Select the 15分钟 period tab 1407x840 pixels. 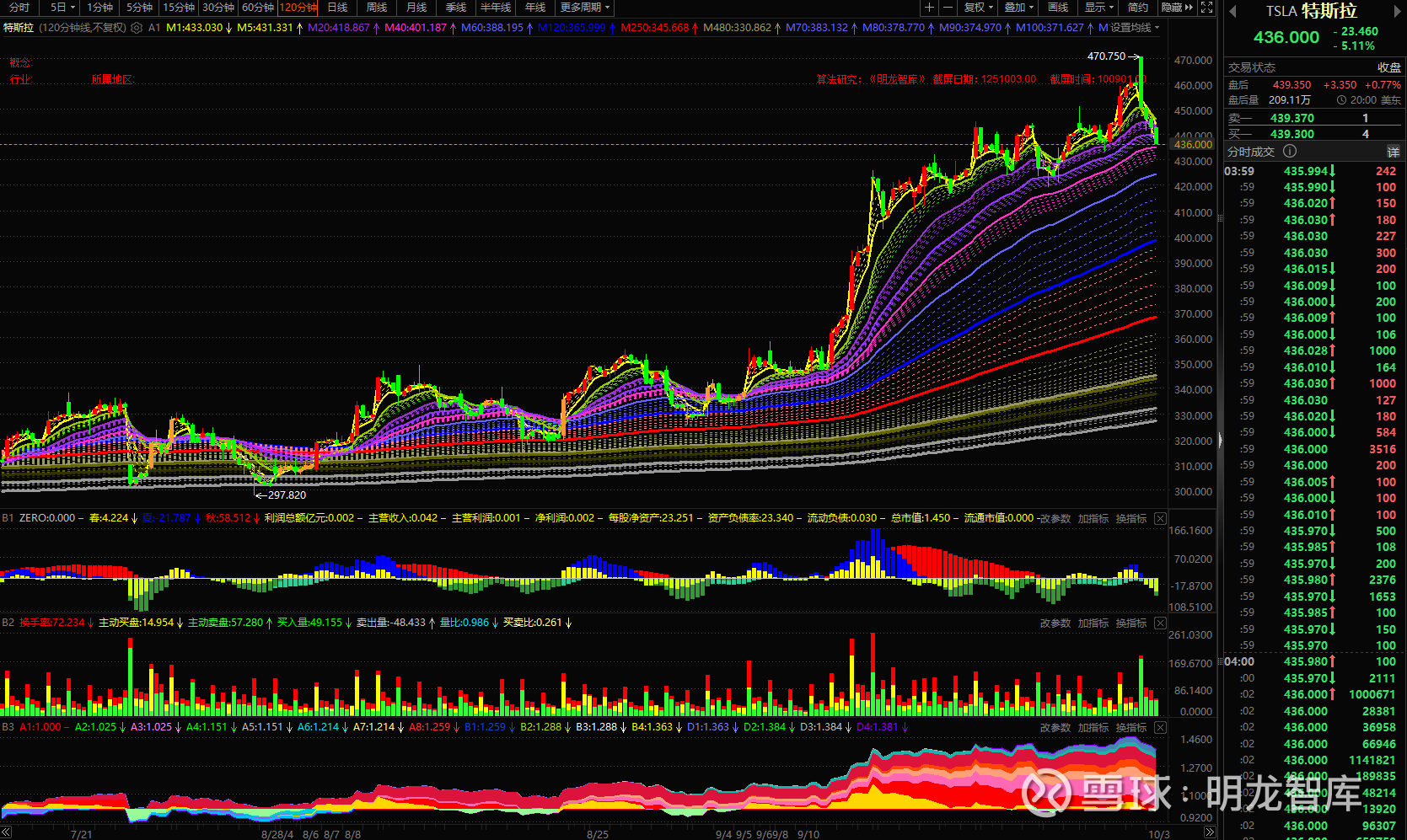click(x=179, y=8)
